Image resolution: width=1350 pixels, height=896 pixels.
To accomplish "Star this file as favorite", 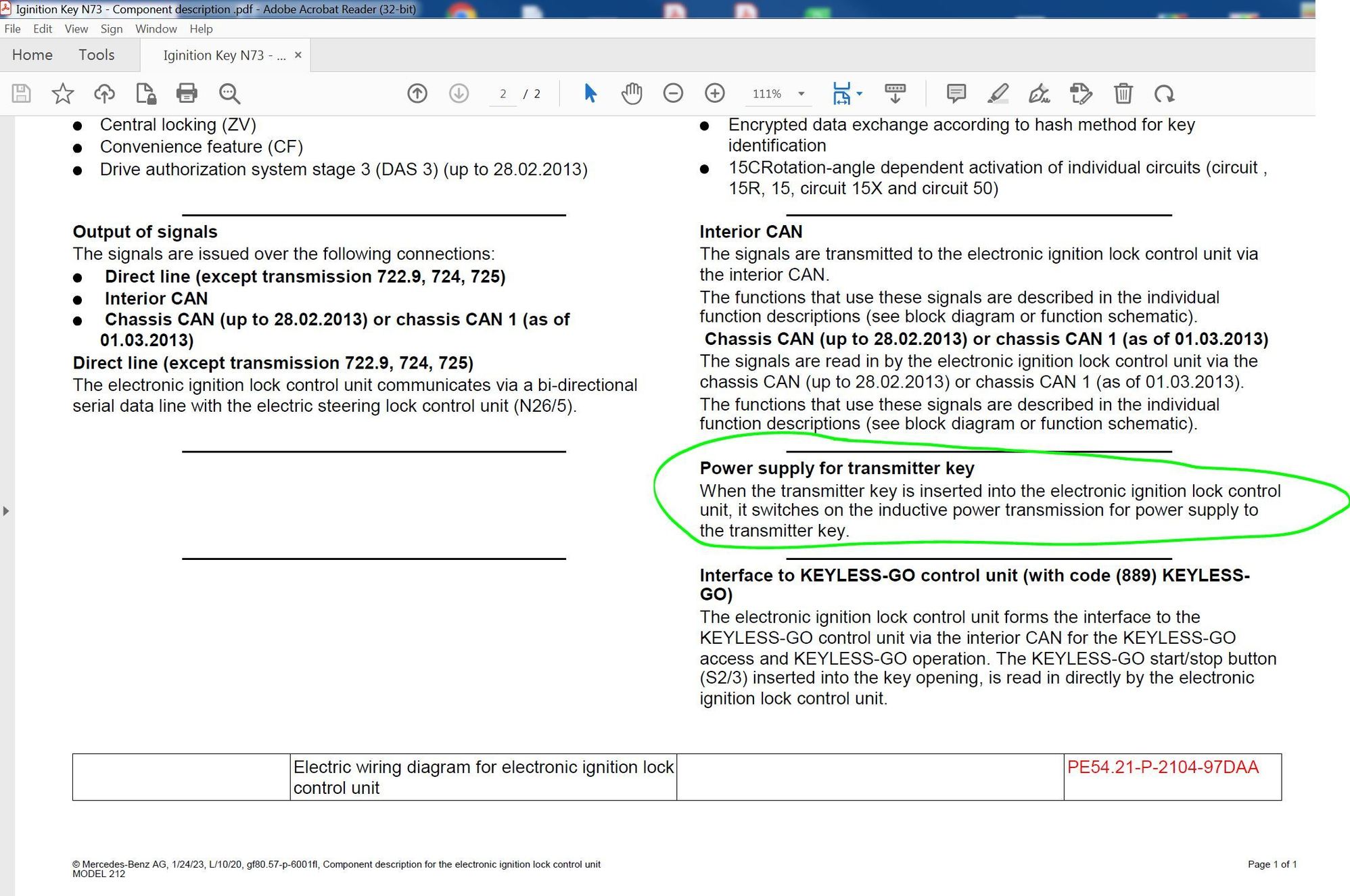I will click(63, 93).
